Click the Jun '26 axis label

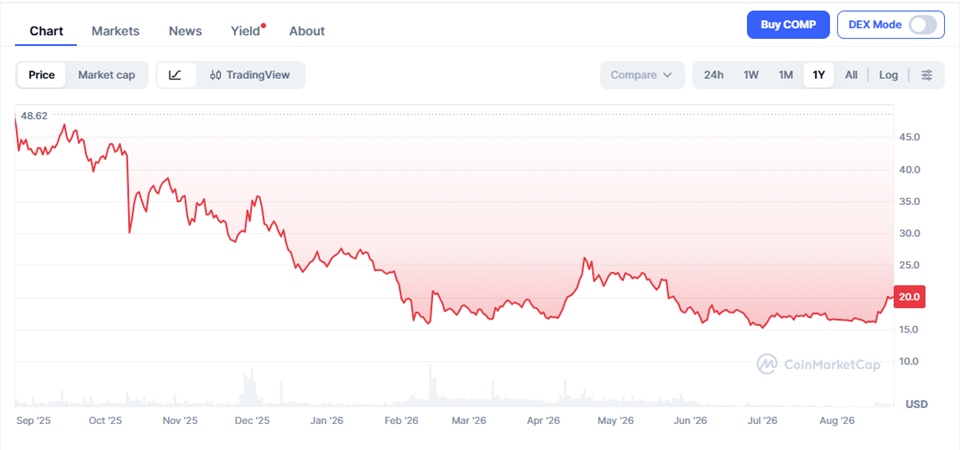pyautogui.click(x=690, y=421)
